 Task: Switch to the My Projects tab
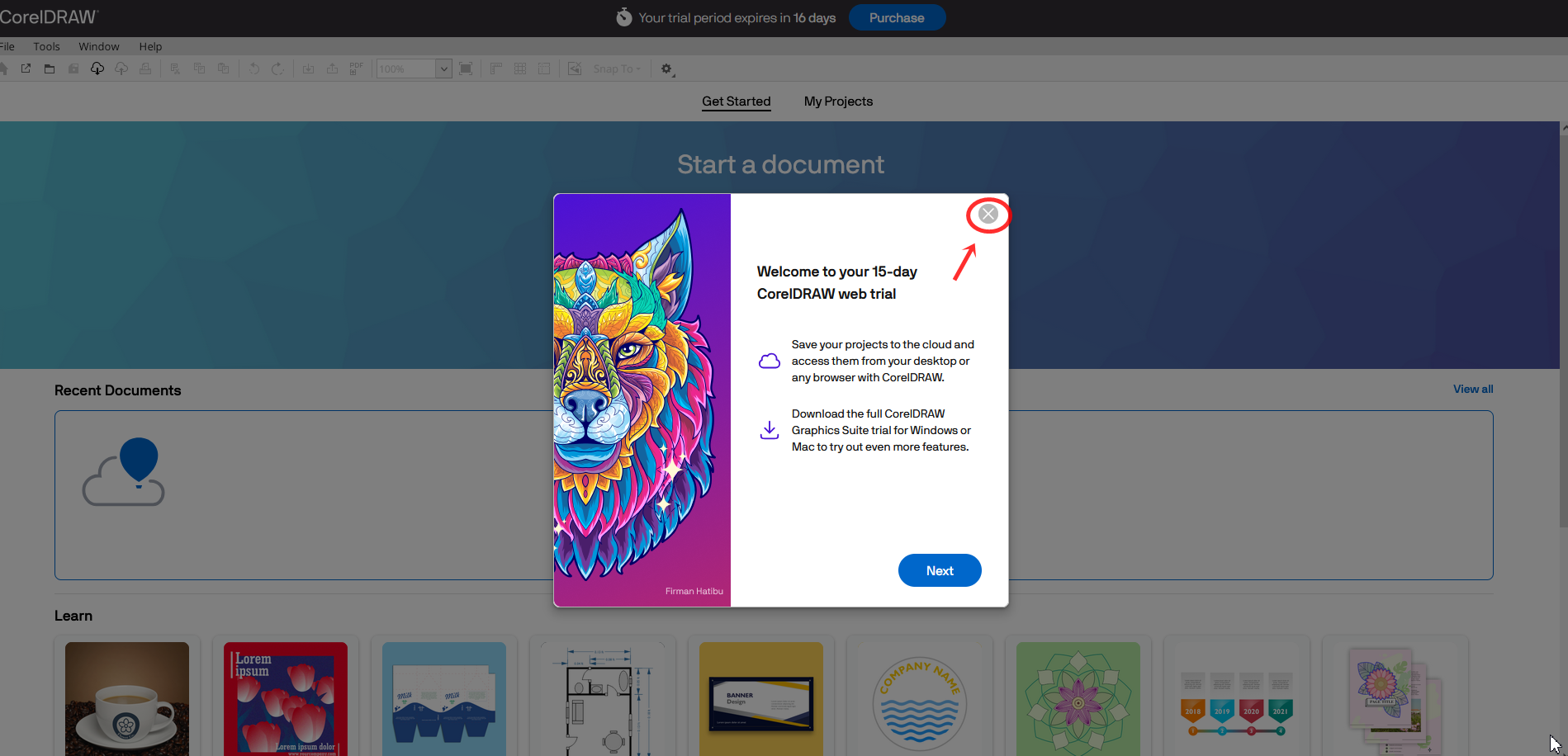click(838, 101)
